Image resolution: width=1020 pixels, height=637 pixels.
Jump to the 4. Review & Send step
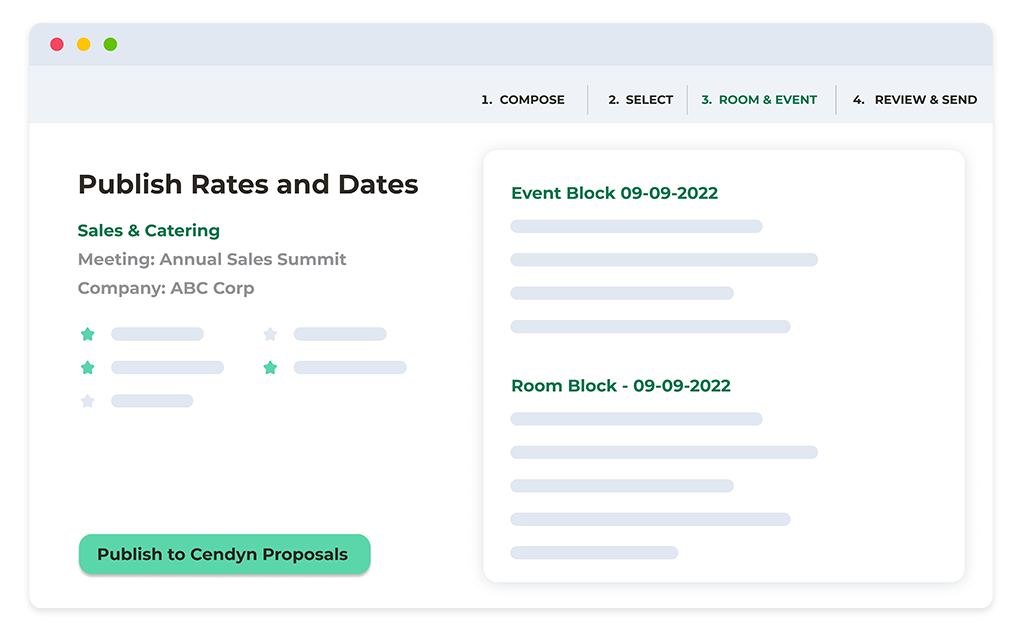click(x=915, y=100)
